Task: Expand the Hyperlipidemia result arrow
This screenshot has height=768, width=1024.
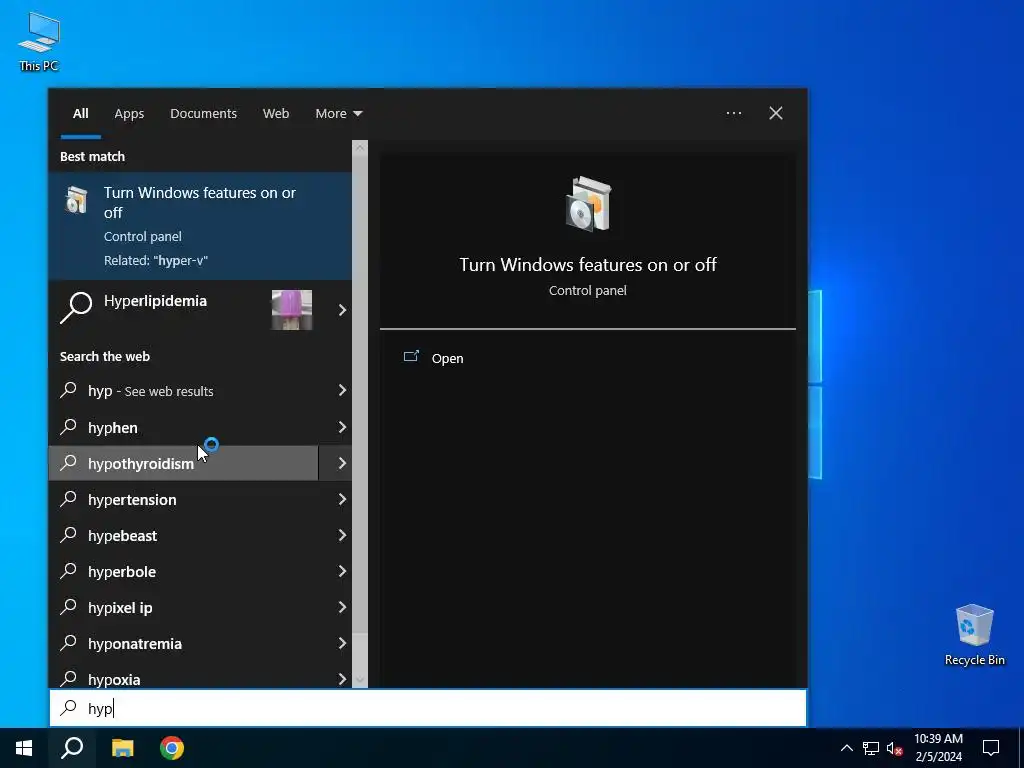Action: pyautogui.click(x=342, y=310)
